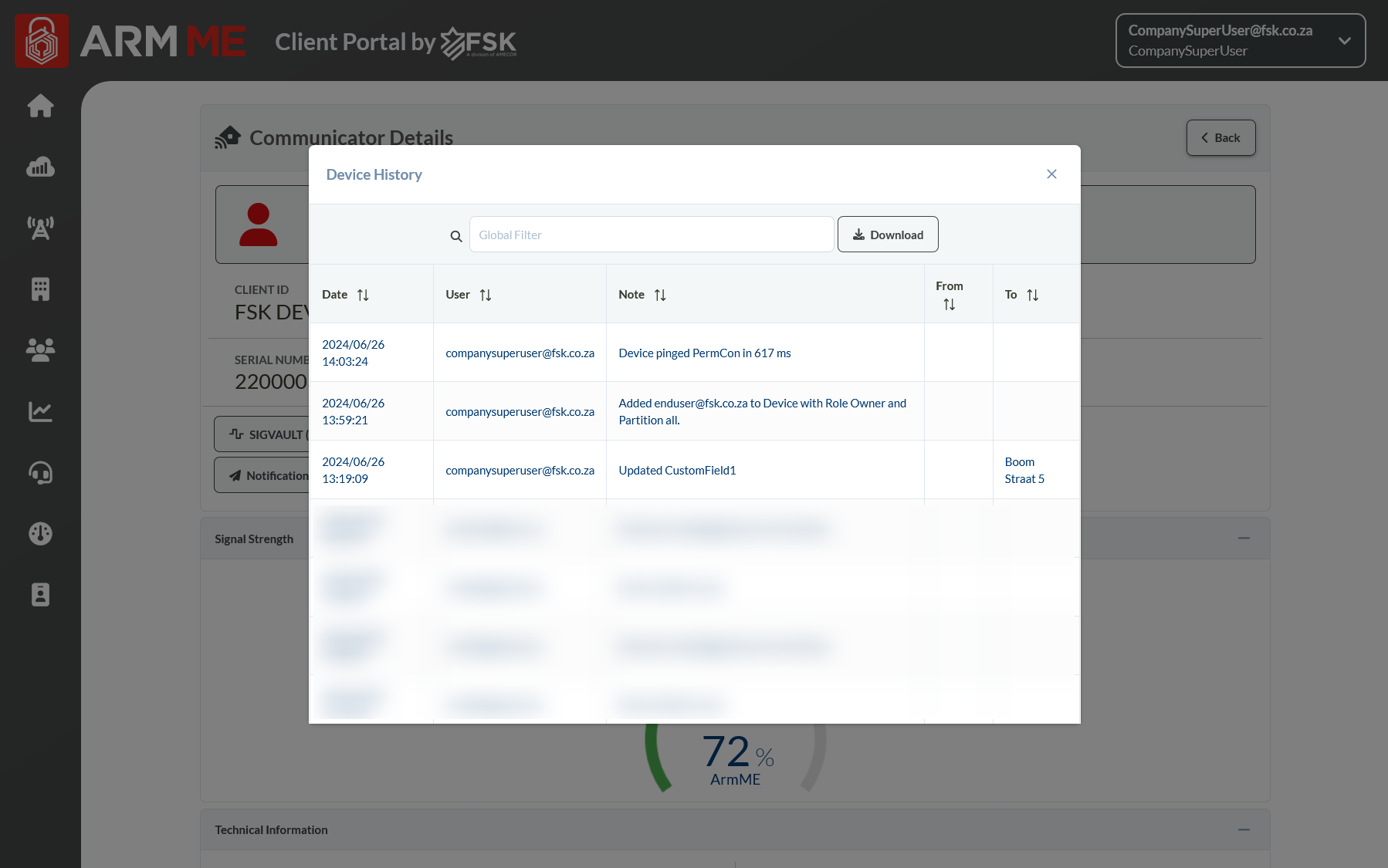Click the line chart sidebar icon
Image resolution: width=1388 pixels, height=868 pixels.
click(x=40, y=411)
